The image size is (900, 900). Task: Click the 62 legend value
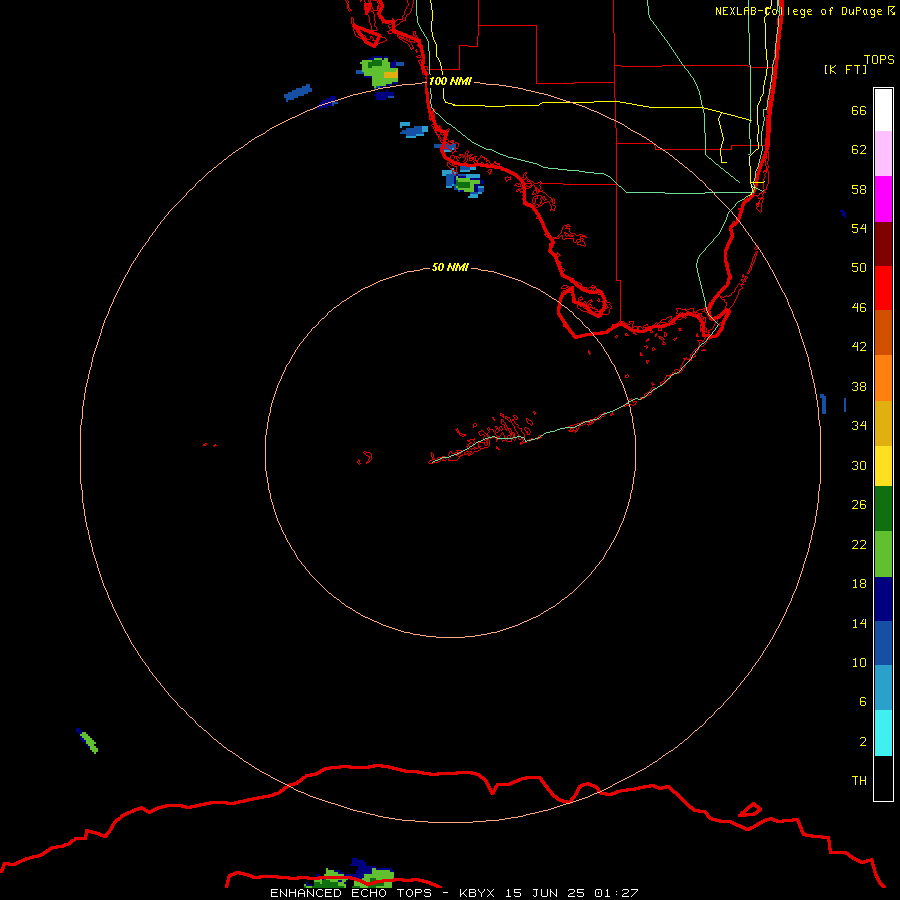[x=859, y=150]
